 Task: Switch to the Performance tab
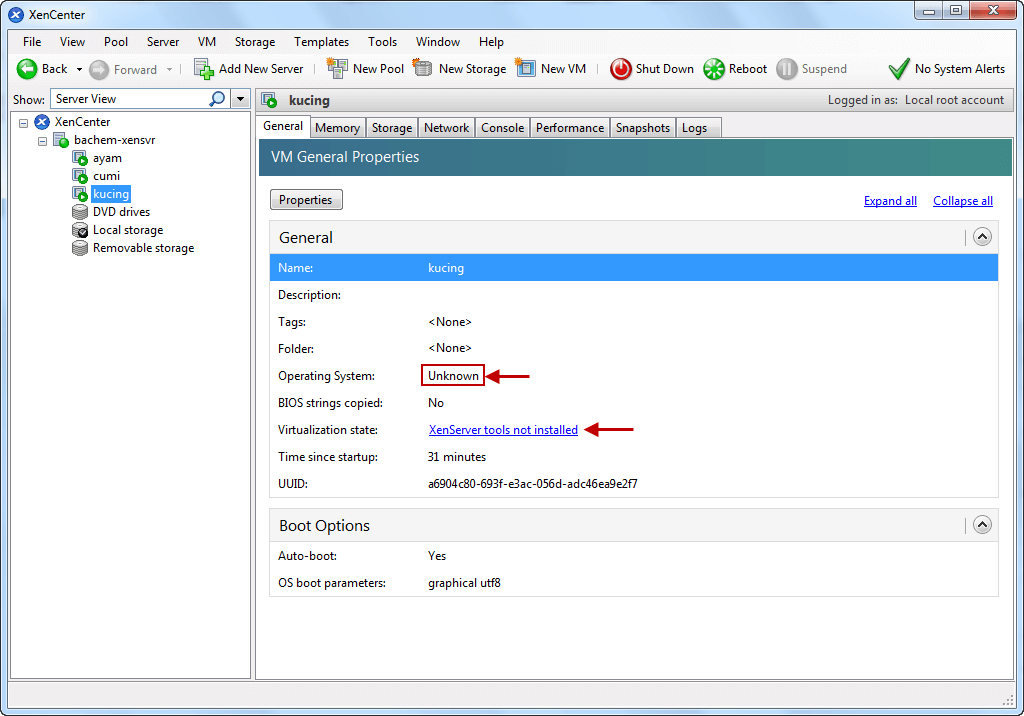(x=569, y=128)
